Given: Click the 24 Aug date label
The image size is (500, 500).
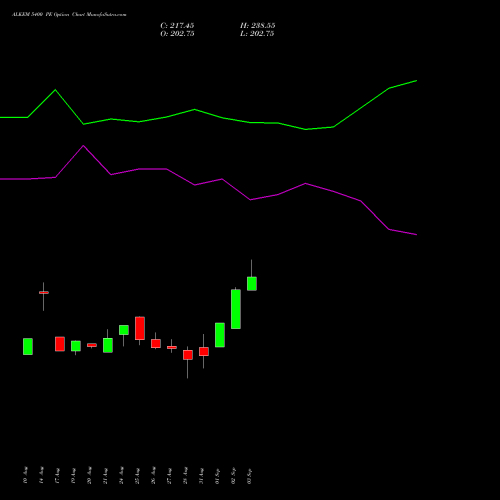Looking at the screenshot, I should coord(121,475).
